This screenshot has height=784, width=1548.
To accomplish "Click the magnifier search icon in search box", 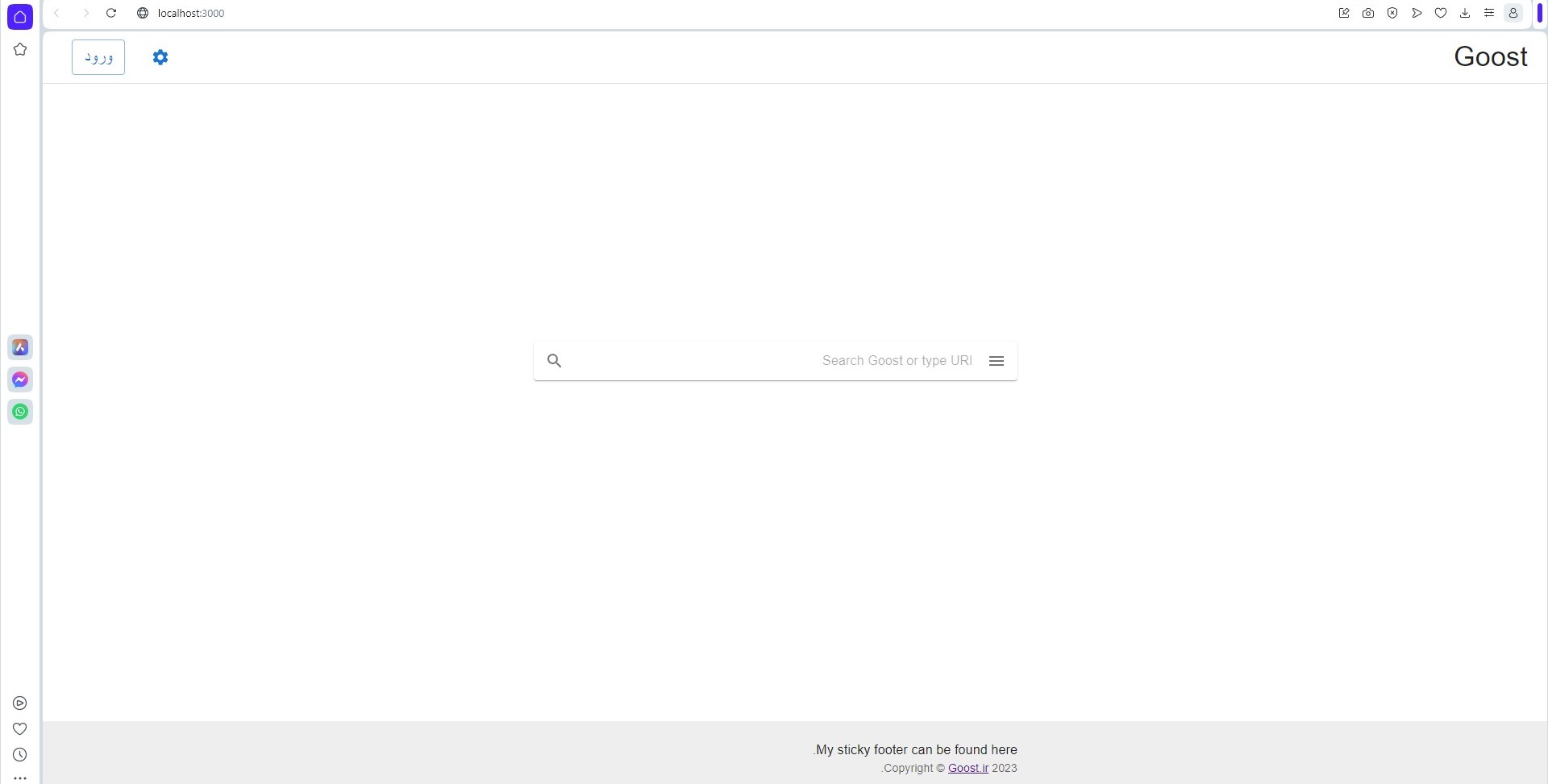I will [x=554, y=361].
